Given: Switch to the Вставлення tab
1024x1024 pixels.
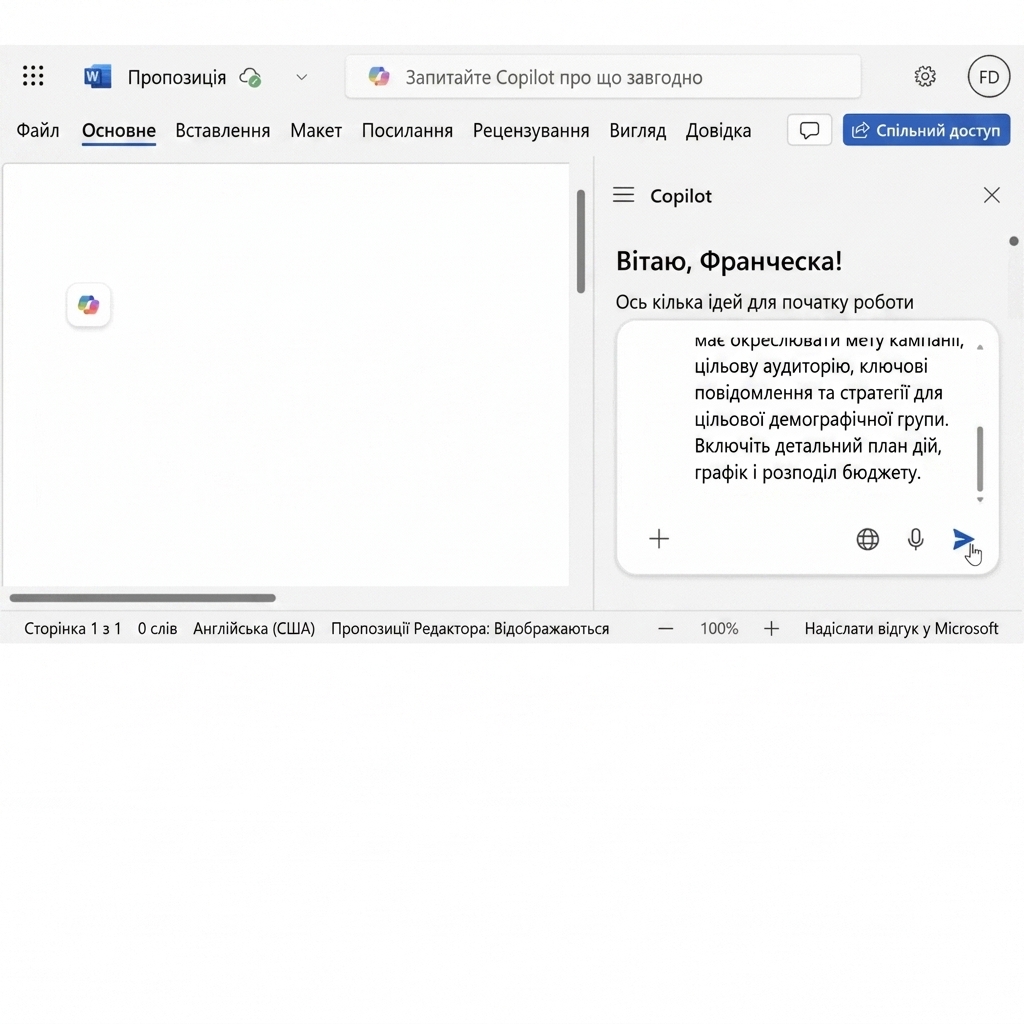Looking at the screenshot, I should click(x=223, y=131).
